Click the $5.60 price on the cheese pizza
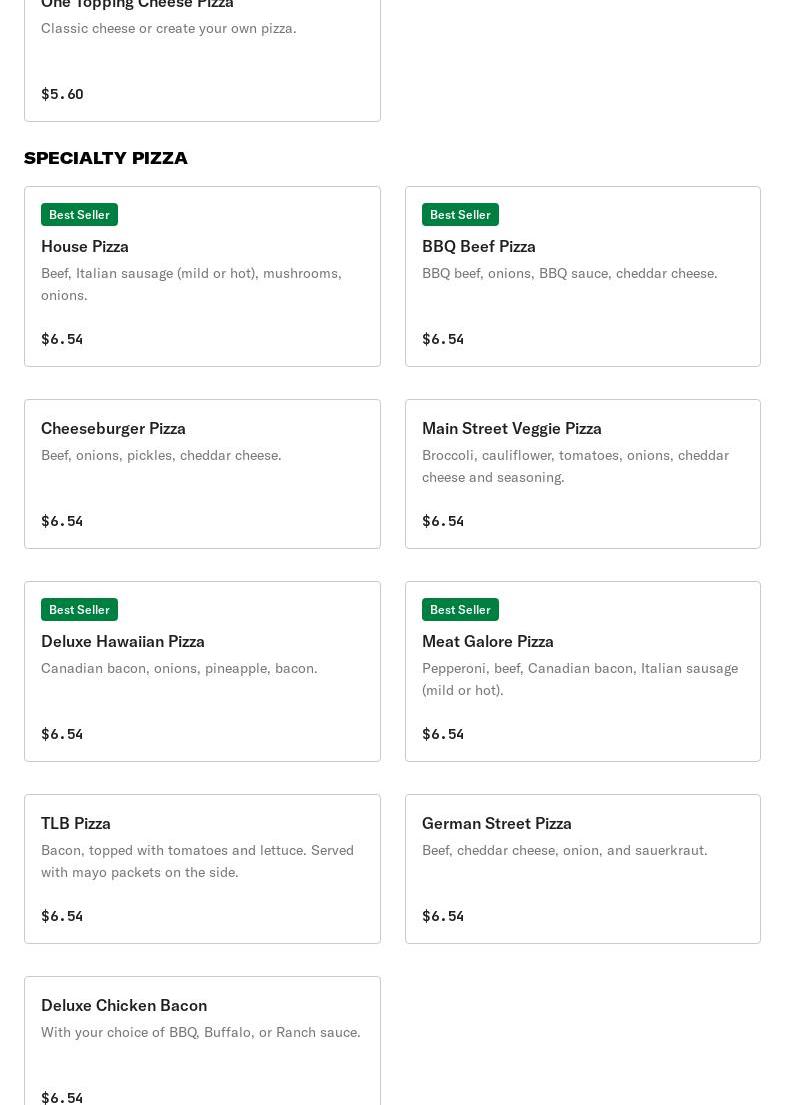Viewport: 785px width, 1105px height. (62, 94)
